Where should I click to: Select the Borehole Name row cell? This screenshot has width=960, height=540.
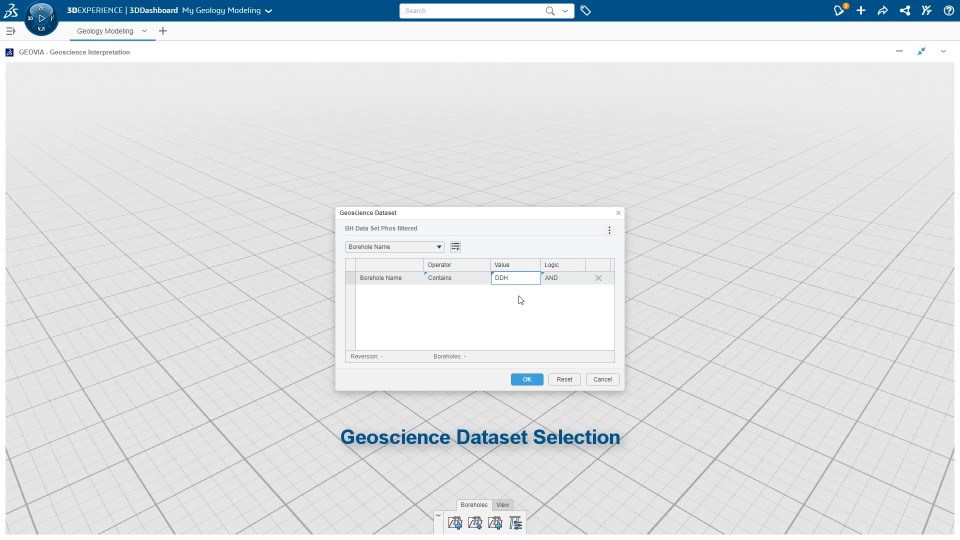tap(389, 278)
